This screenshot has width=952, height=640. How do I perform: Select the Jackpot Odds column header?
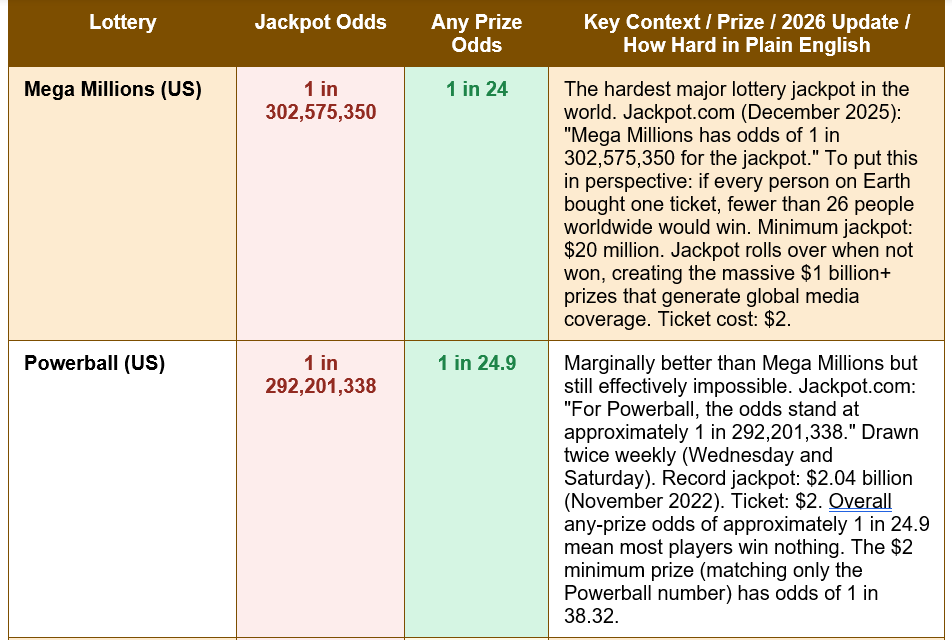click(321, 22)
